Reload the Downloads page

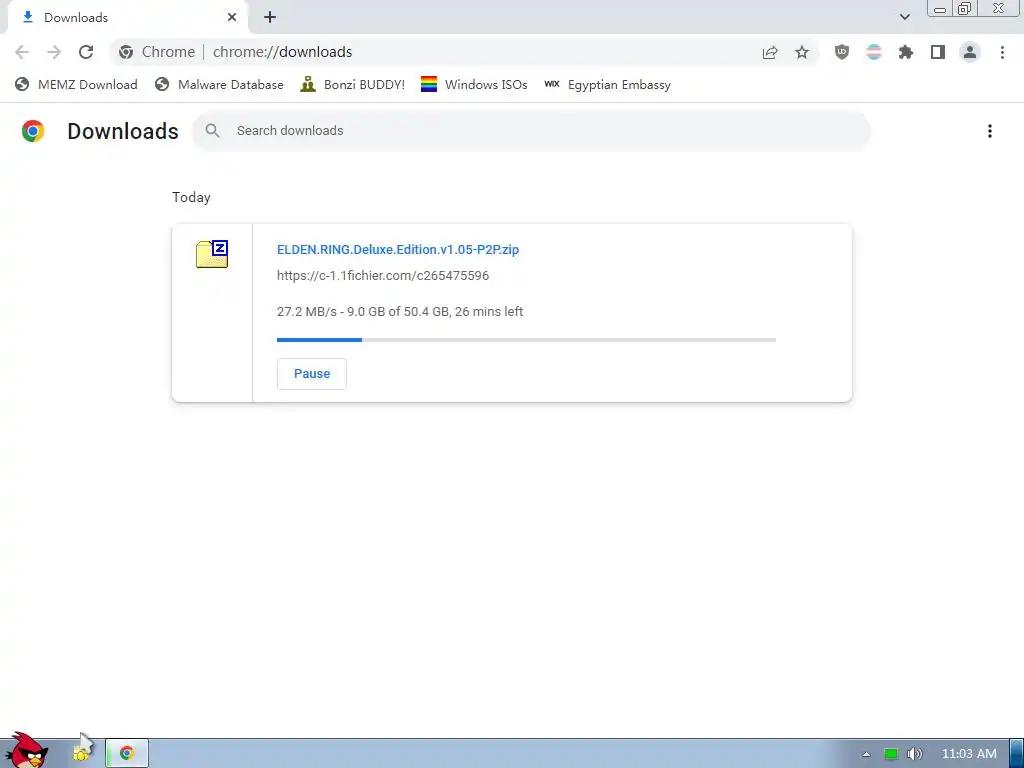(86, 52)
